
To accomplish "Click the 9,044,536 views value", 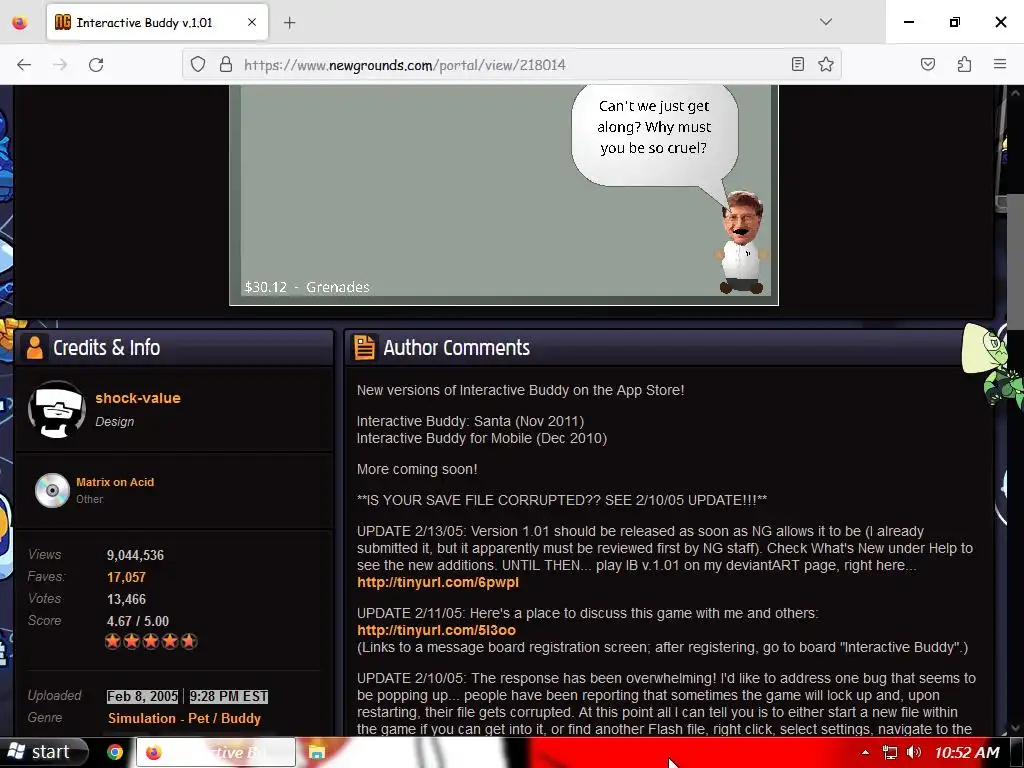I will 135,555.
